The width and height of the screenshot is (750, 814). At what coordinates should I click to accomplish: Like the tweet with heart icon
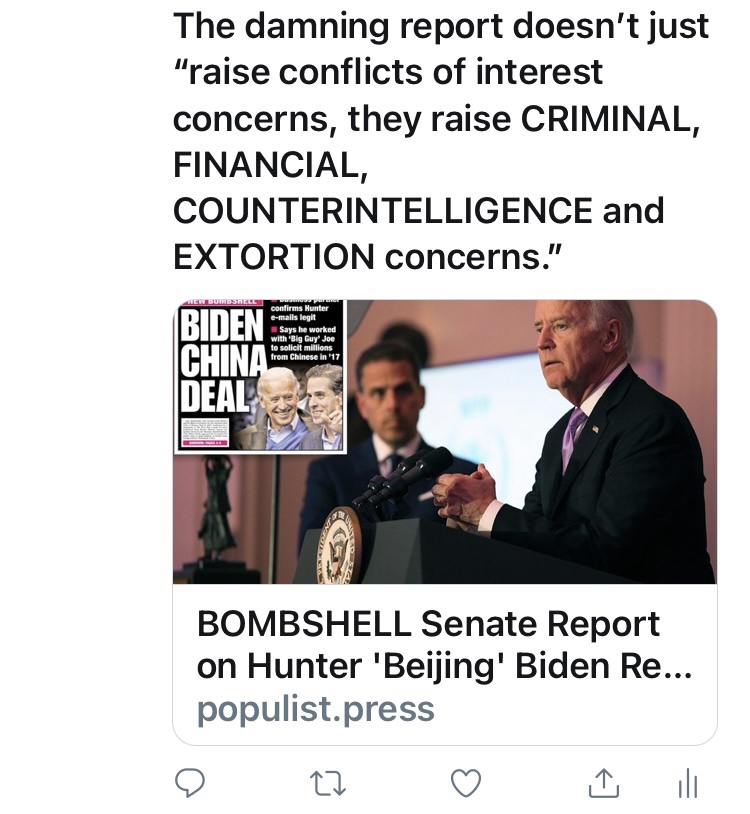[466, 784]
